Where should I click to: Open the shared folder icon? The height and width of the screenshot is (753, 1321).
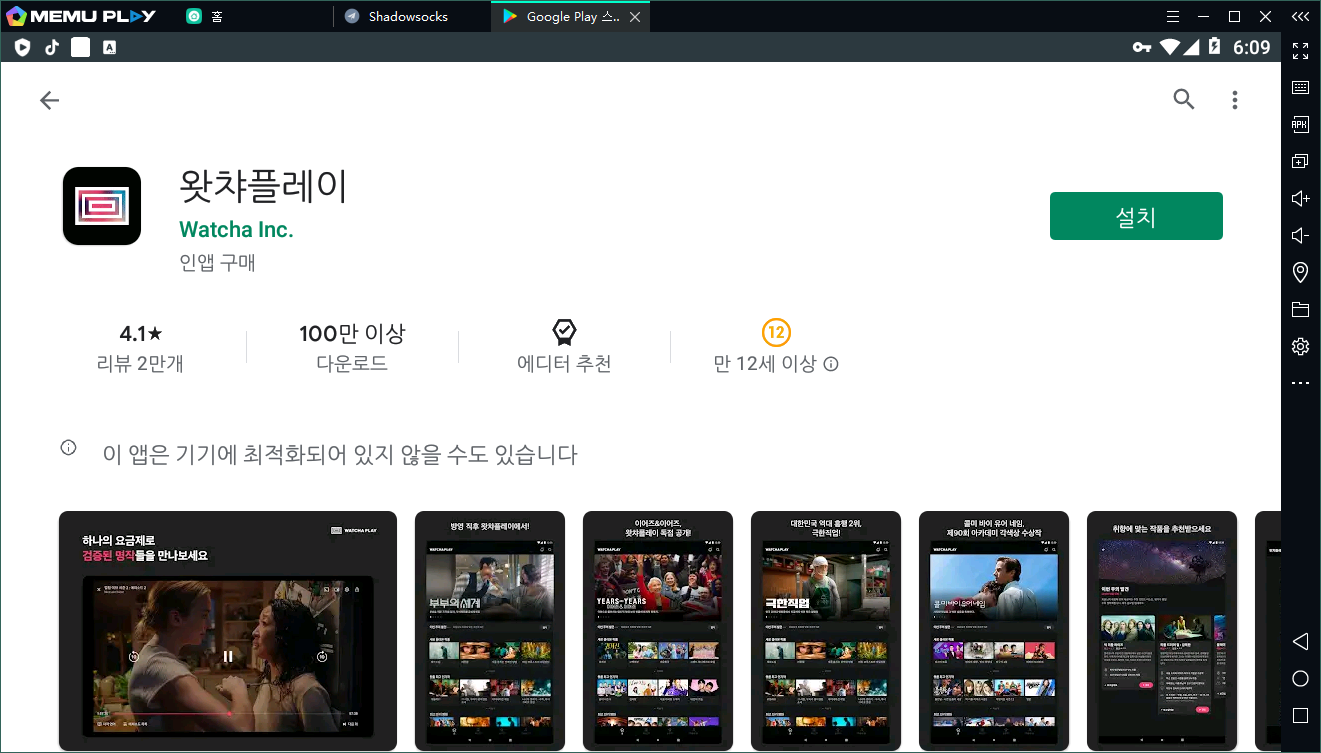[x=1300, y=309]
